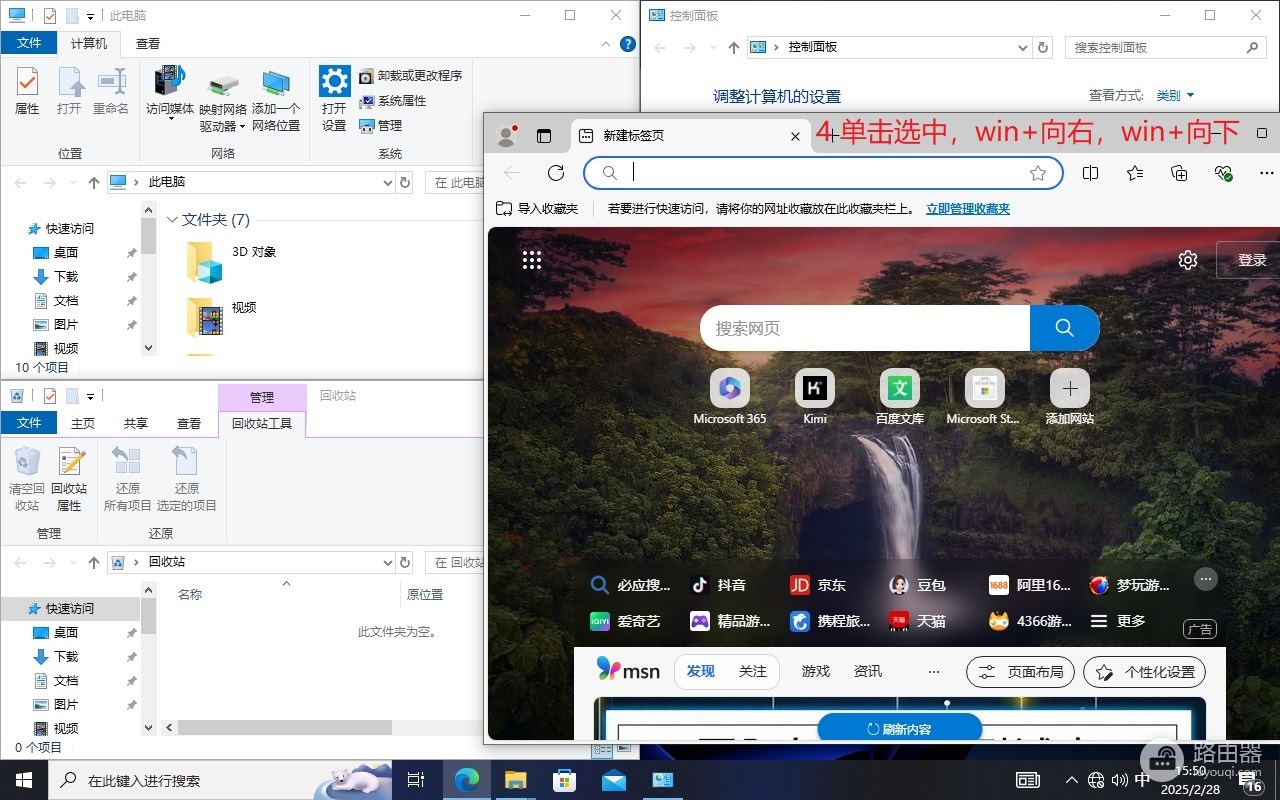Open Edge favorites icon in toolbar
This screenshot has height=800, width=1280.
[1135, 173]
